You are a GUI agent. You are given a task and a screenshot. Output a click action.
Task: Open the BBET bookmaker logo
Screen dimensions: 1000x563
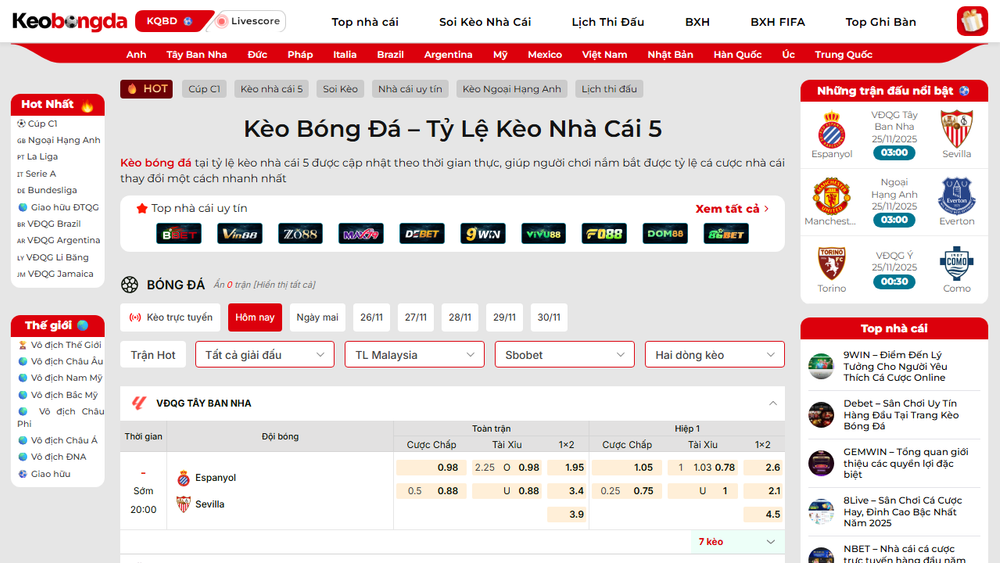pyautogui.click(x=179, y=234)
